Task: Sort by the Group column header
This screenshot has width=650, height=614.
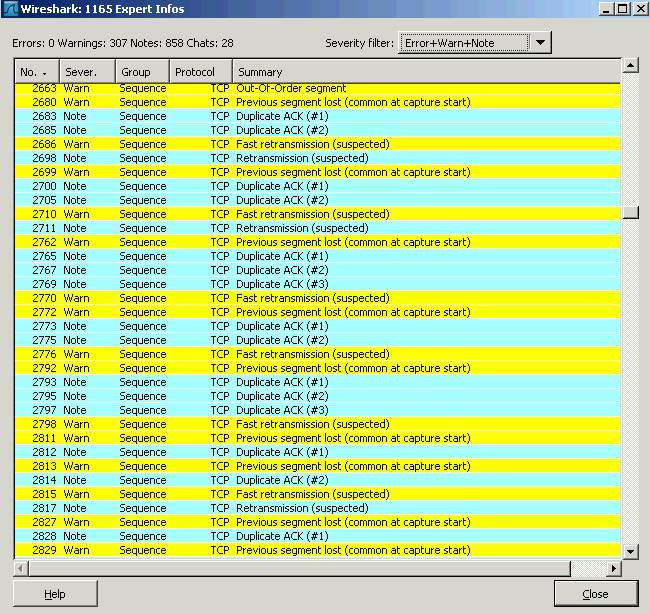Action: [143, 72]
